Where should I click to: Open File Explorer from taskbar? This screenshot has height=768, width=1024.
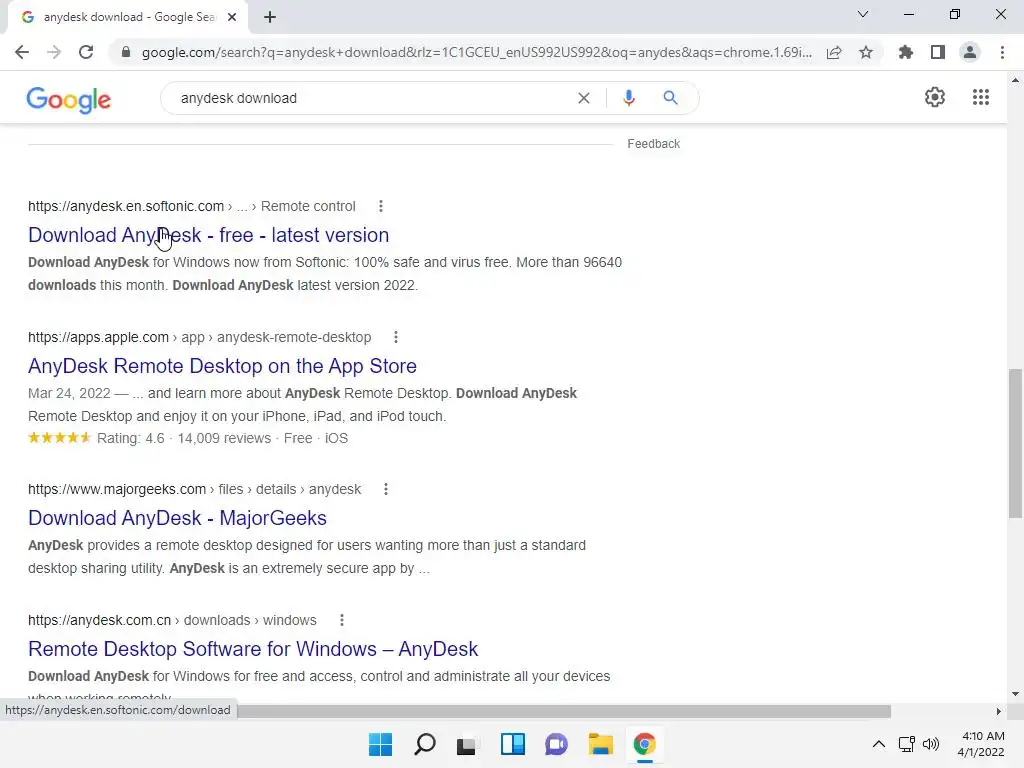(x=600, y=744)
